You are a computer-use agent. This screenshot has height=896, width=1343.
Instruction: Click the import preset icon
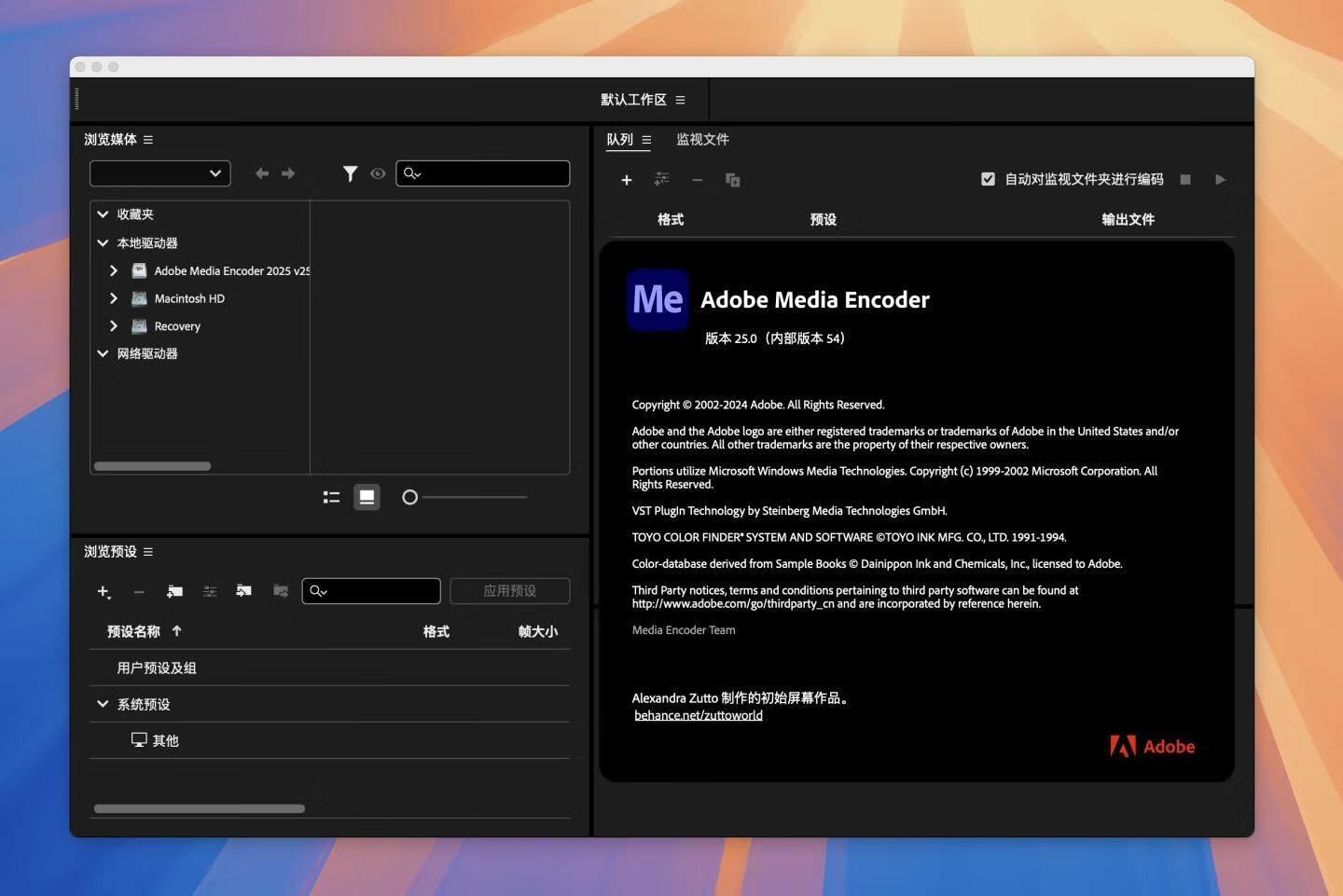(243, 591)
